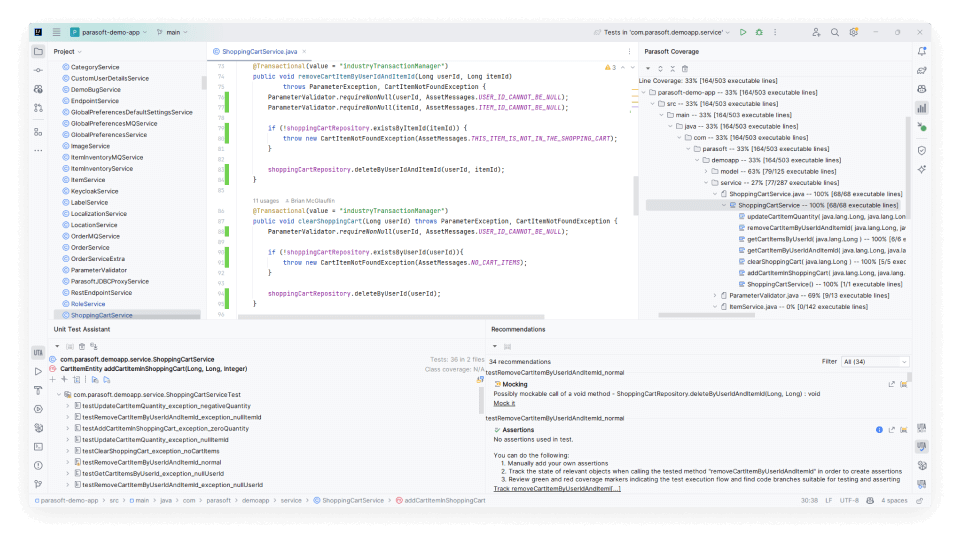Click the UTF-8 encoding status entry

[x=849, y=501]
